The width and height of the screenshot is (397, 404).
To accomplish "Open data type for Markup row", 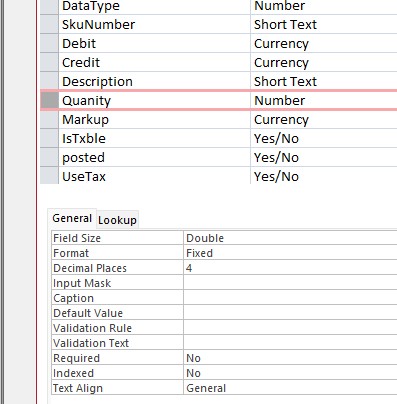I will (324, 119).
